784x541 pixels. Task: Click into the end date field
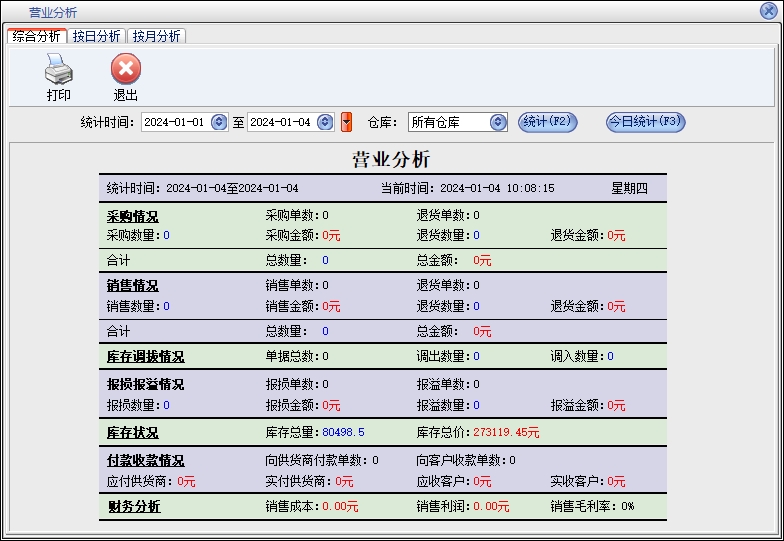[280, 122]
